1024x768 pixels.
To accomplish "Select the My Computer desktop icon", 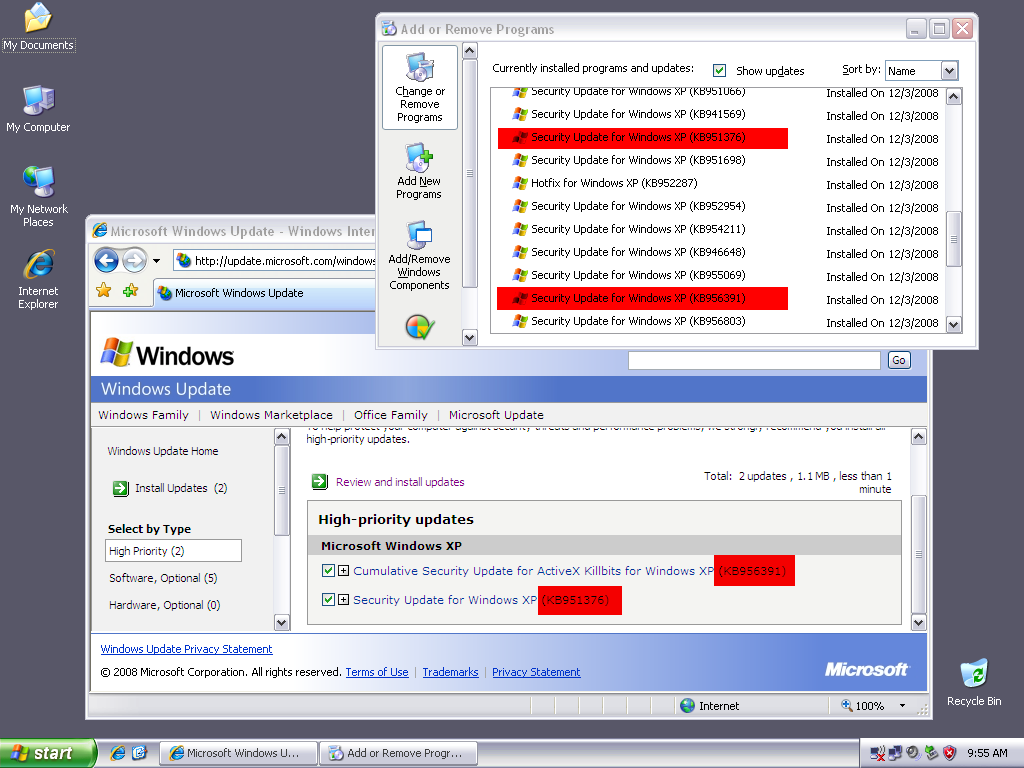I will (39, 109).
